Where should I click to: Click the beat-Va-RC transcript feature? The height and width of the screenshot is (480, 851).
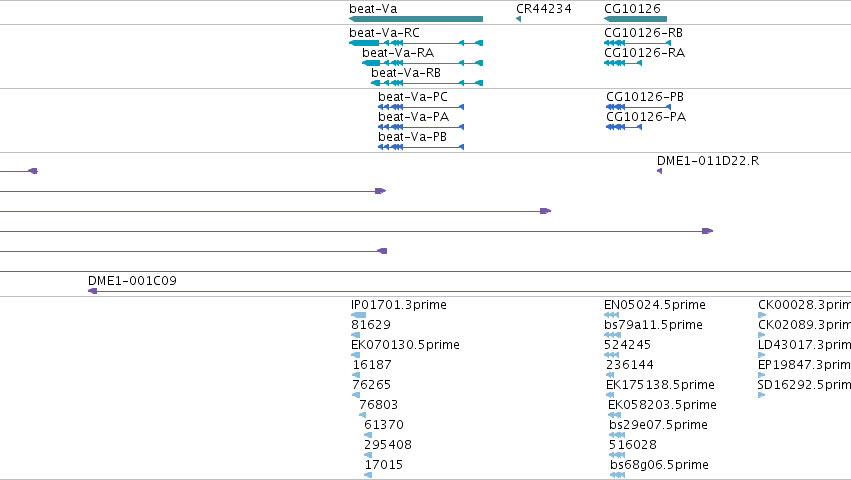point(416,43)
